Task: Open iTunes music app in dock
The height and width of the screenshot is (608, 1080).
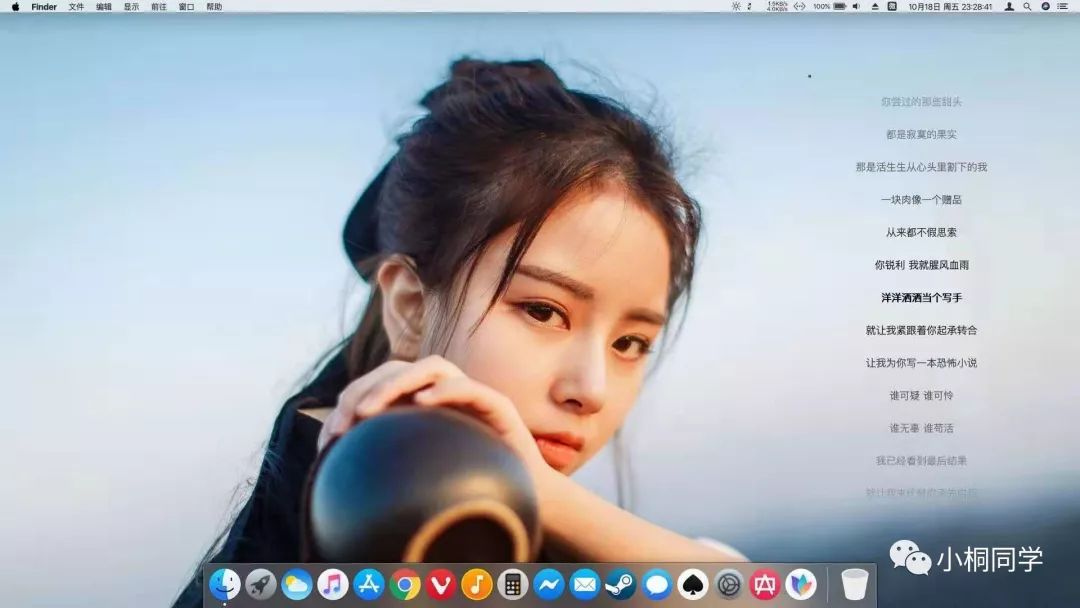Action: 333,585
